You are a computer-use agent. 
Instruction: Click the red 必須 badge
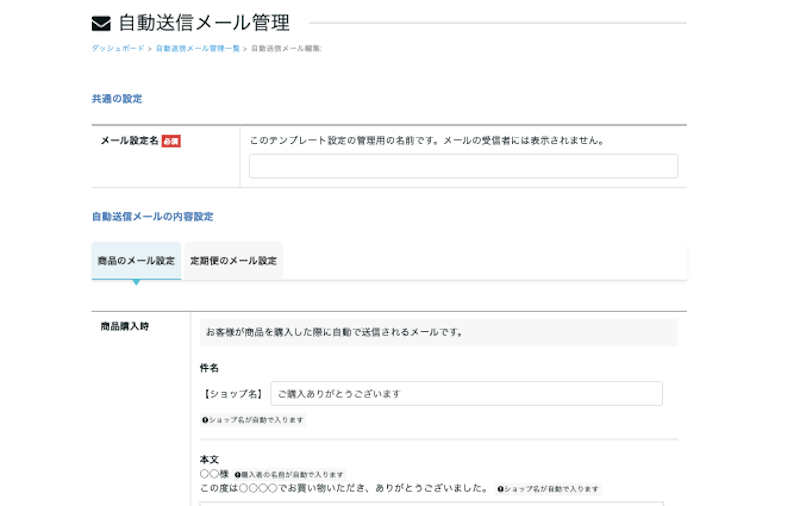coord(171,141)
